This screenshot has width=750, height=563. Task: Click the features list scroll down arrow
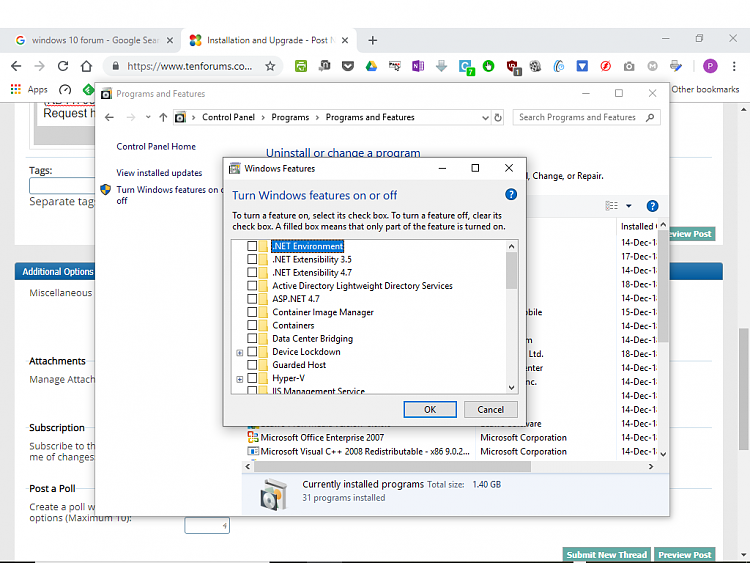tap(511, 387)
